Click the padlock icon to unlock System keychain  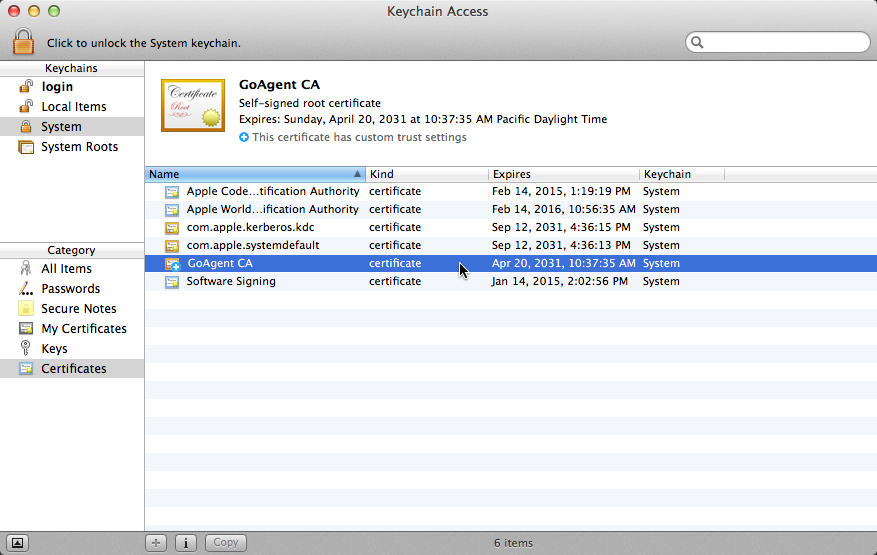tap(23, 41)
